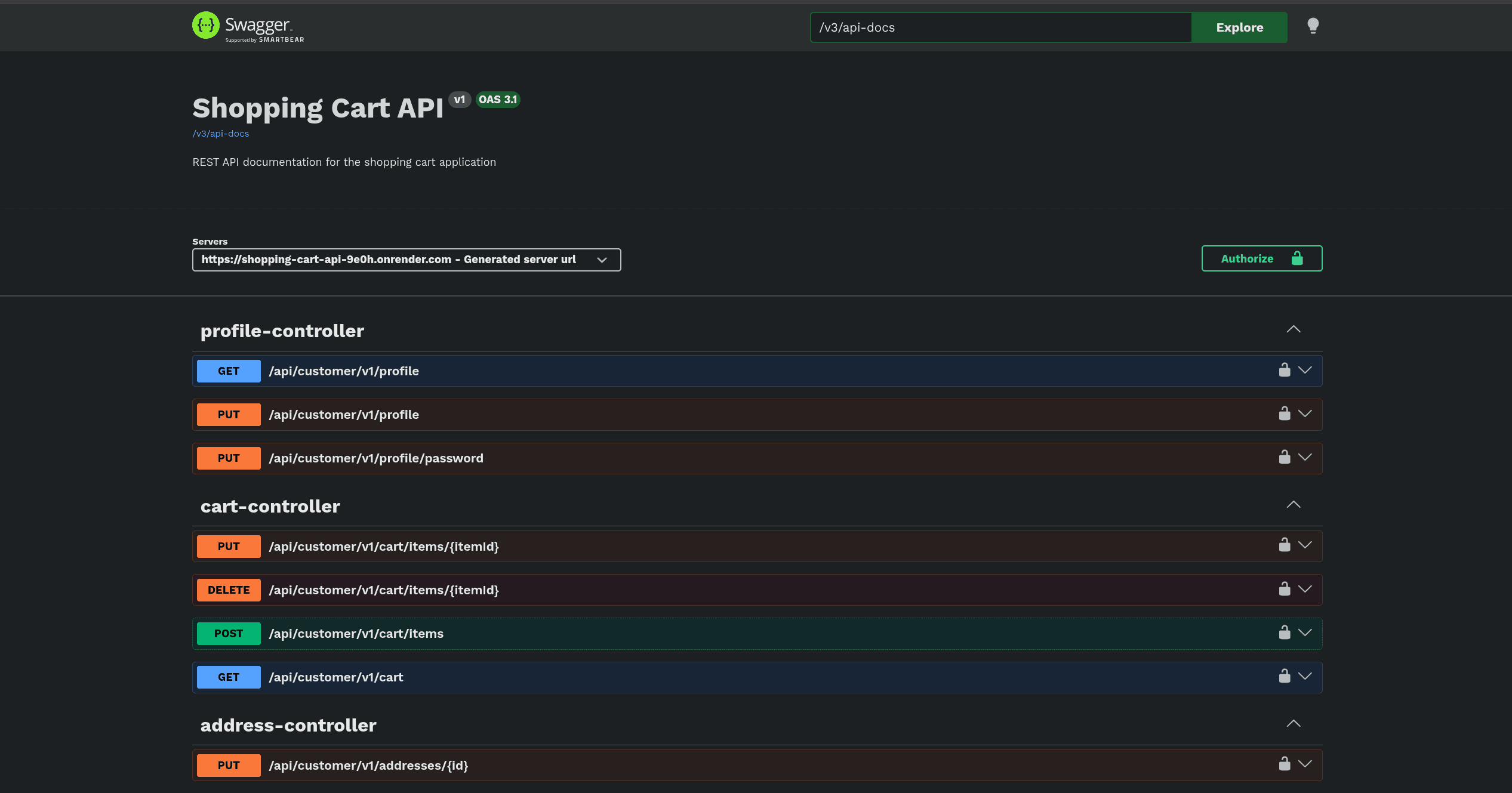Screen dimensions: 1512x793
Task: Click lock icon on PUT addresses/{id}
Action: coord(1285,764)
